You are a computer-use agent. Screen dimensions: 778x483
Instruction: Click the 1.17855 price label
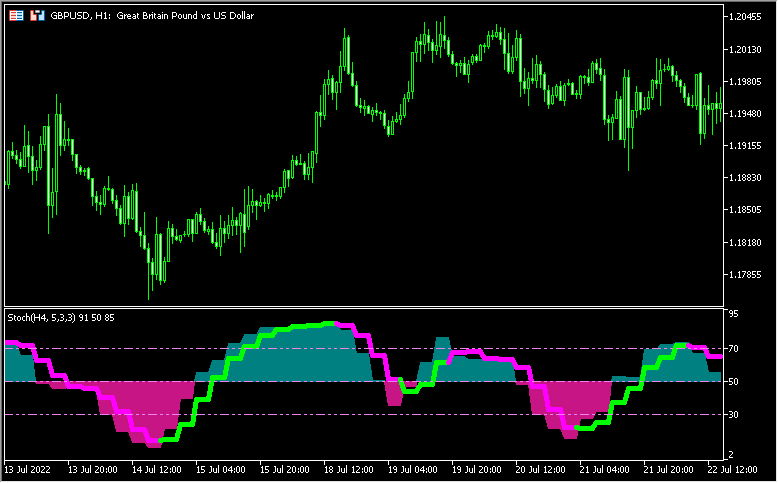tap(745, 275)
